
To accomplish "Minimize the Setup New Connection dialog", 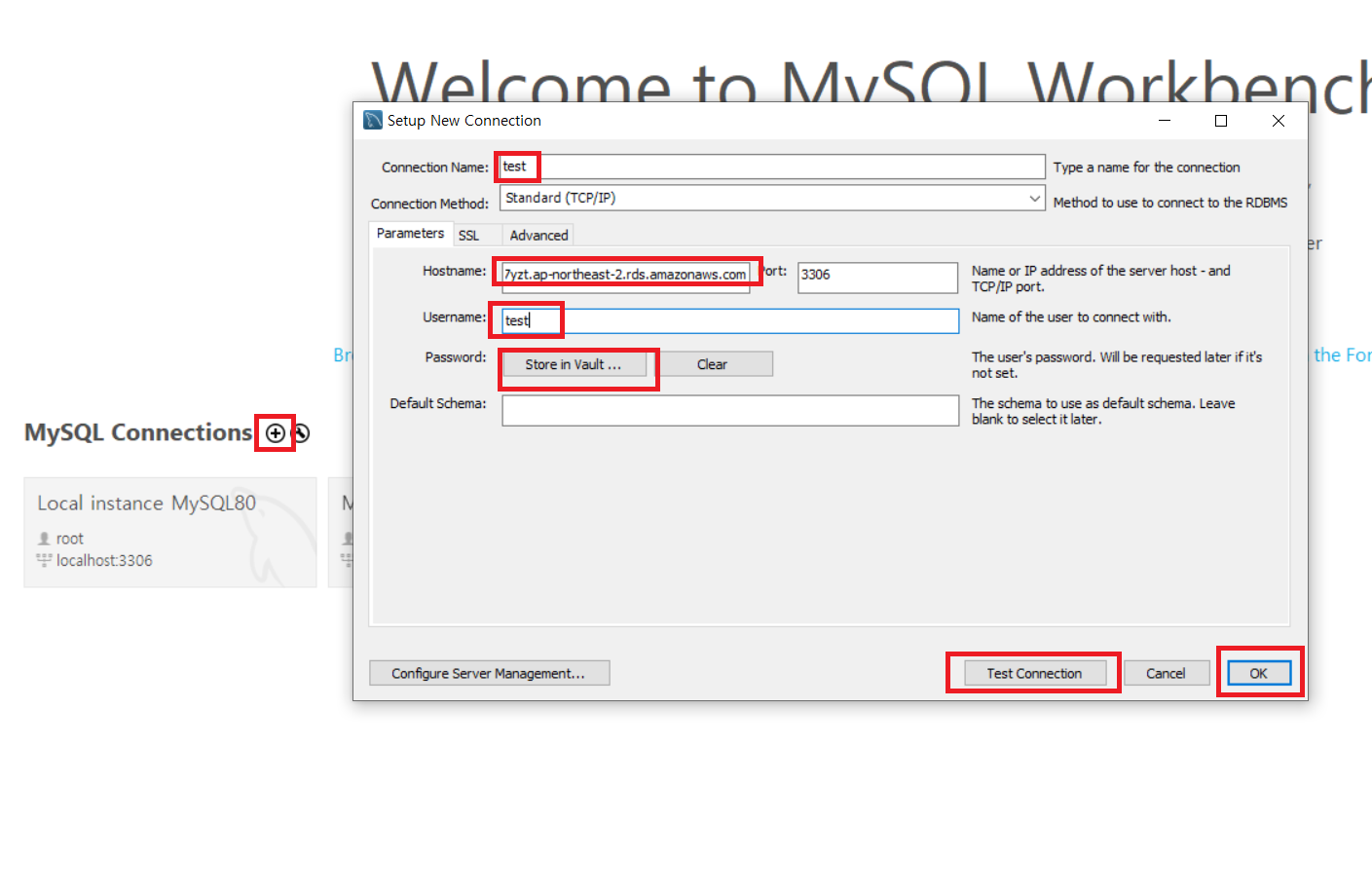I will (1165, 121).
